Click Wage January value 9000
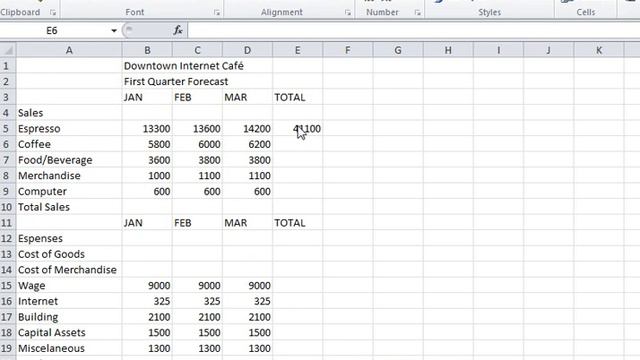Screen dimensions: 640x360 pyautogui.click(x=147, y=285)
